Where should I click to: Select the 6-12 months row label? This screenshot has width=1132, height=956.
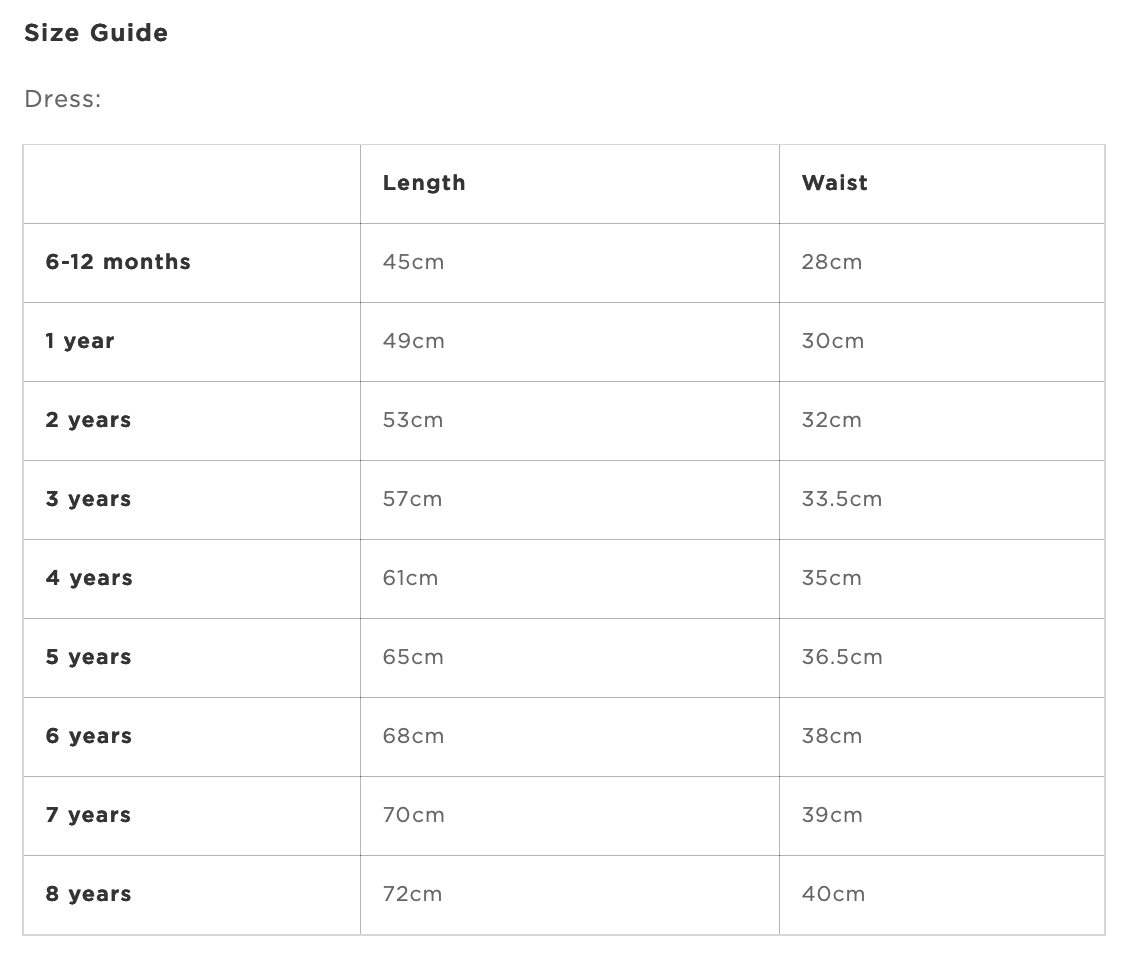pos(118,261)
